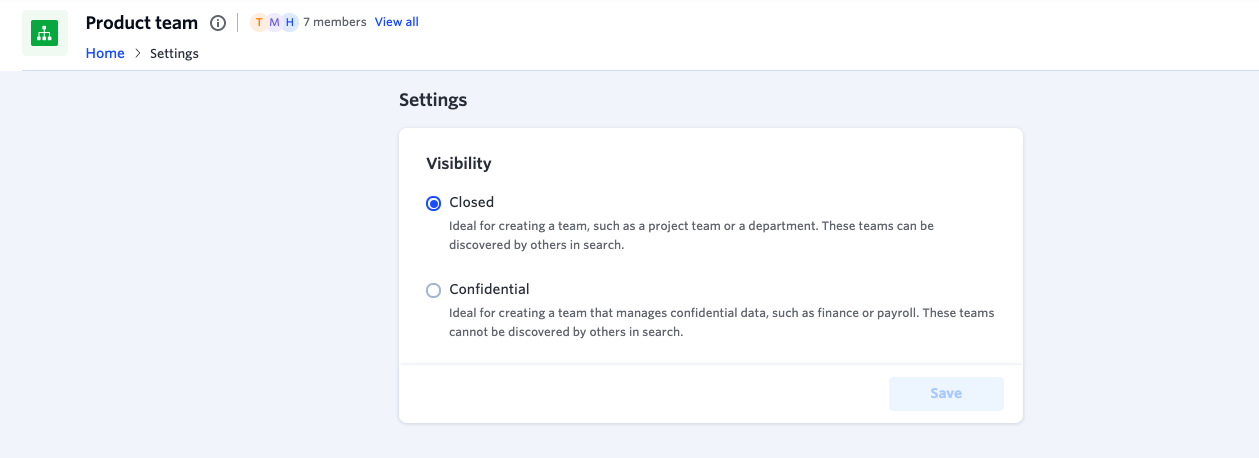Screen dimensions: 1259x458
Task: Click the Save button
Action: pos(946,394)
